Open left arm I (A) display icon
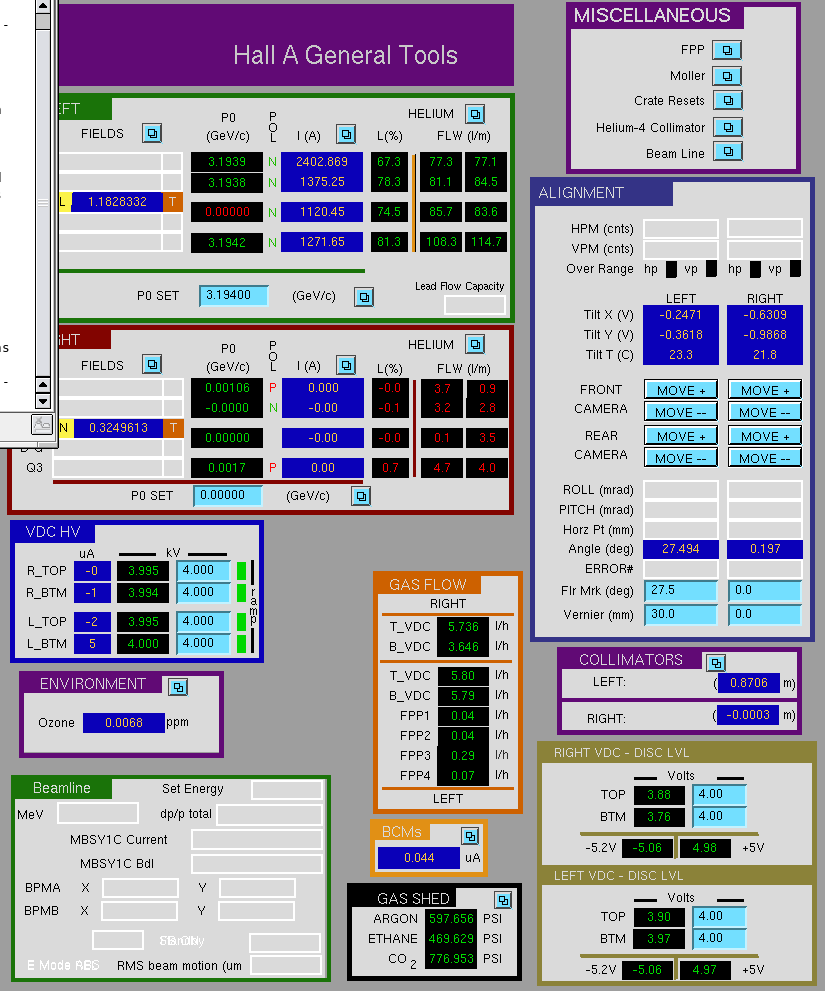 tap(346, 134)
